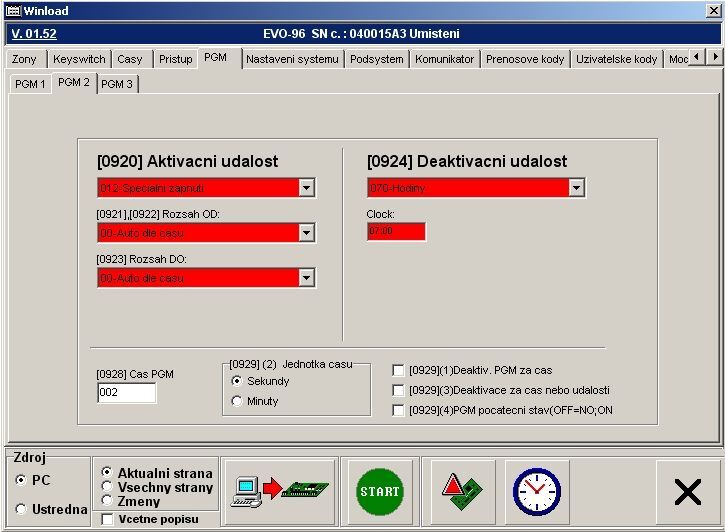Expand the Deaktivacni udalost dropdown
Image resolution: width=725 pixels, height=532 pixels.
[576, 188]
